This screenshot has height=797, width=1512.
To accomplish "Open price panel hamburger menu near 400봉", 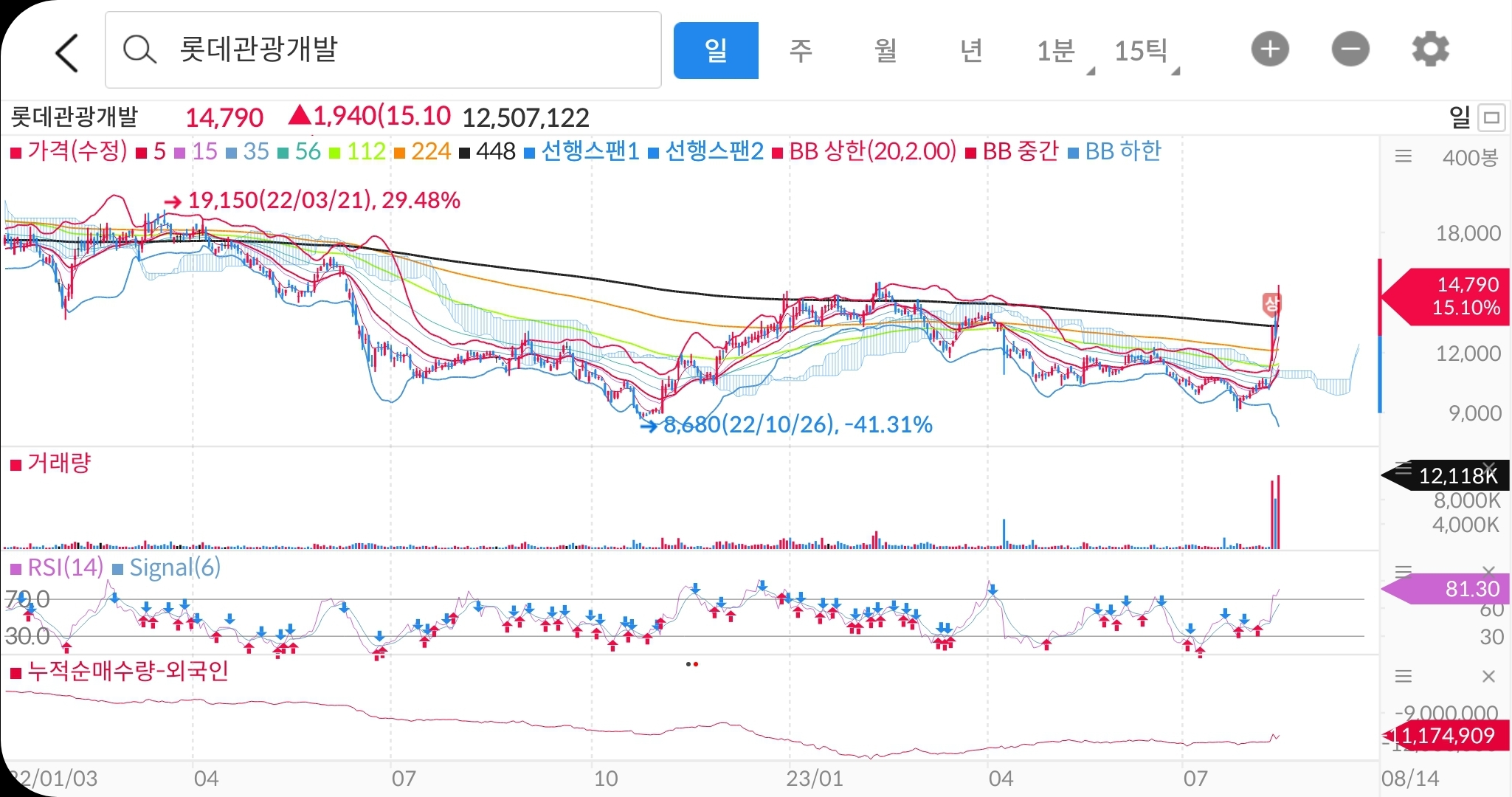I will point(1404,156).
